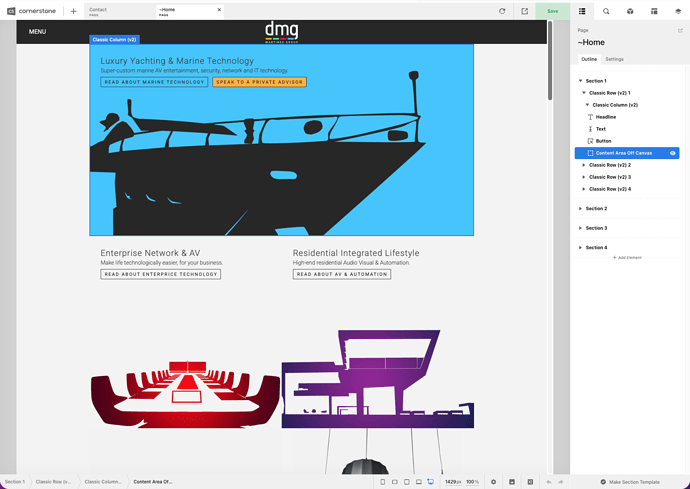Screen dimensions: 690x489
Task: Expand Section 3 in outline
Action: coord(580,228)
